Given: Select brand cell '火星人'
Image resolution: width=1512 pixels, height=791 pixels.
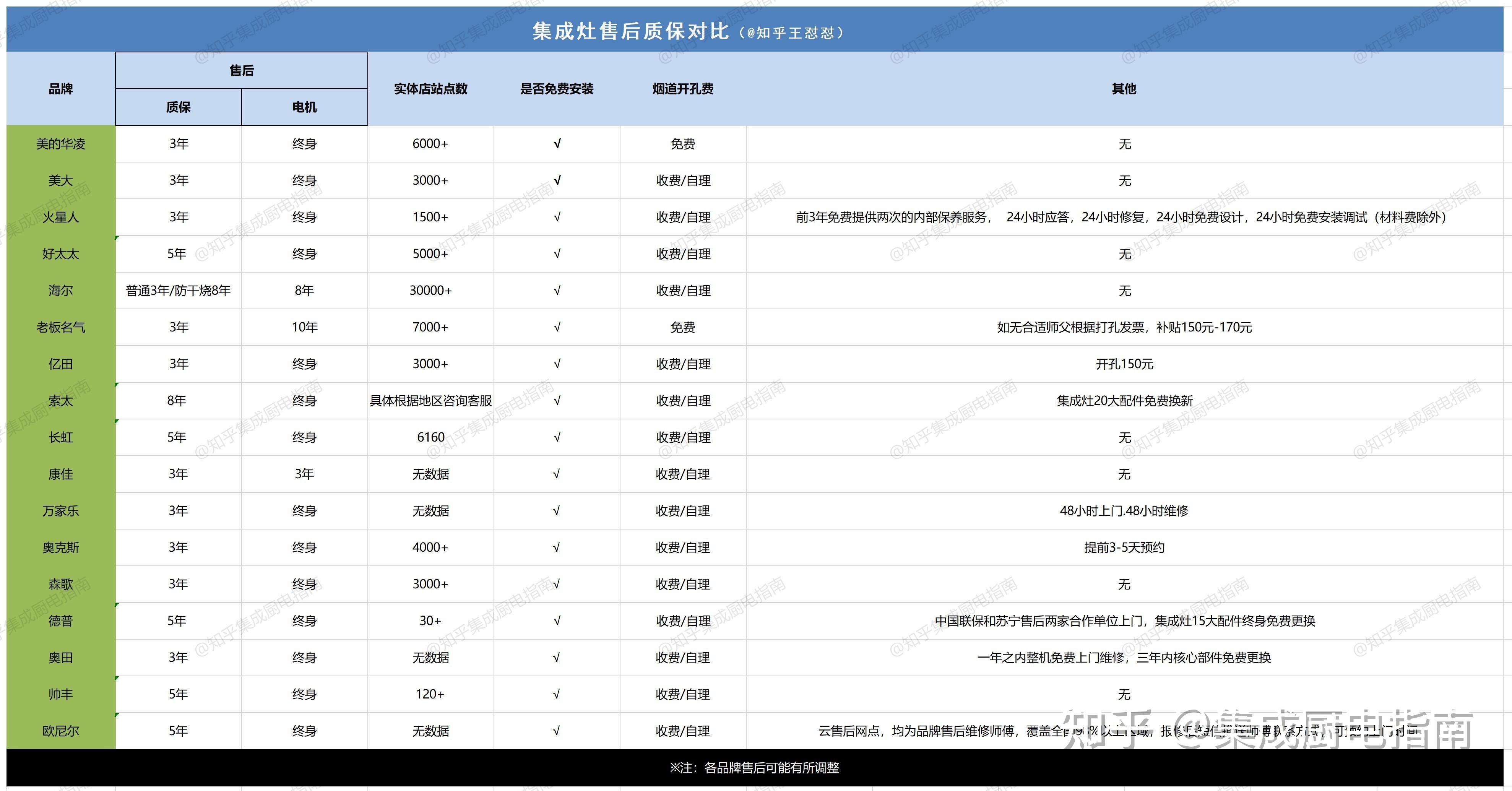Looking at the screenshot, I should pos(60,217).
